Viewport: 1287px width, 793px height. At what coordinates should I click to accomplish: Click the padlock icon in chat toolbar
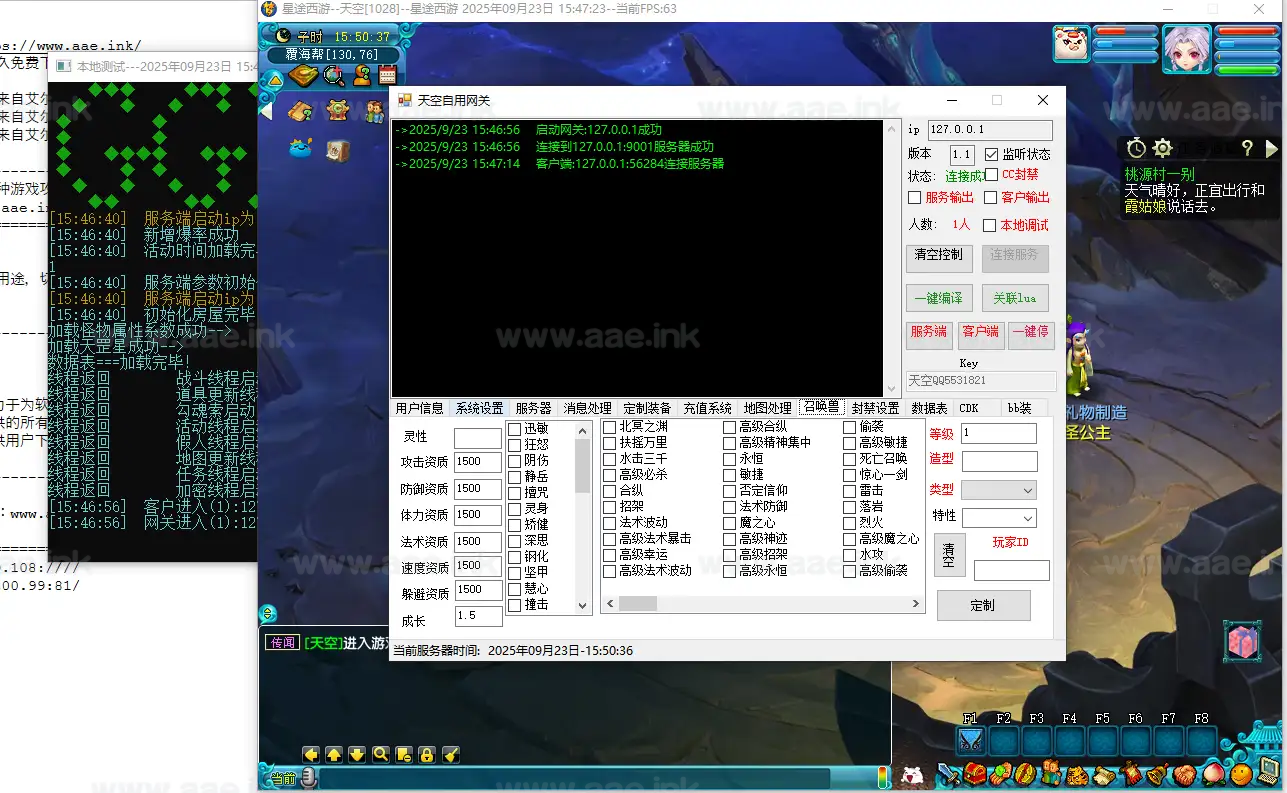click(x=427, y=755)
